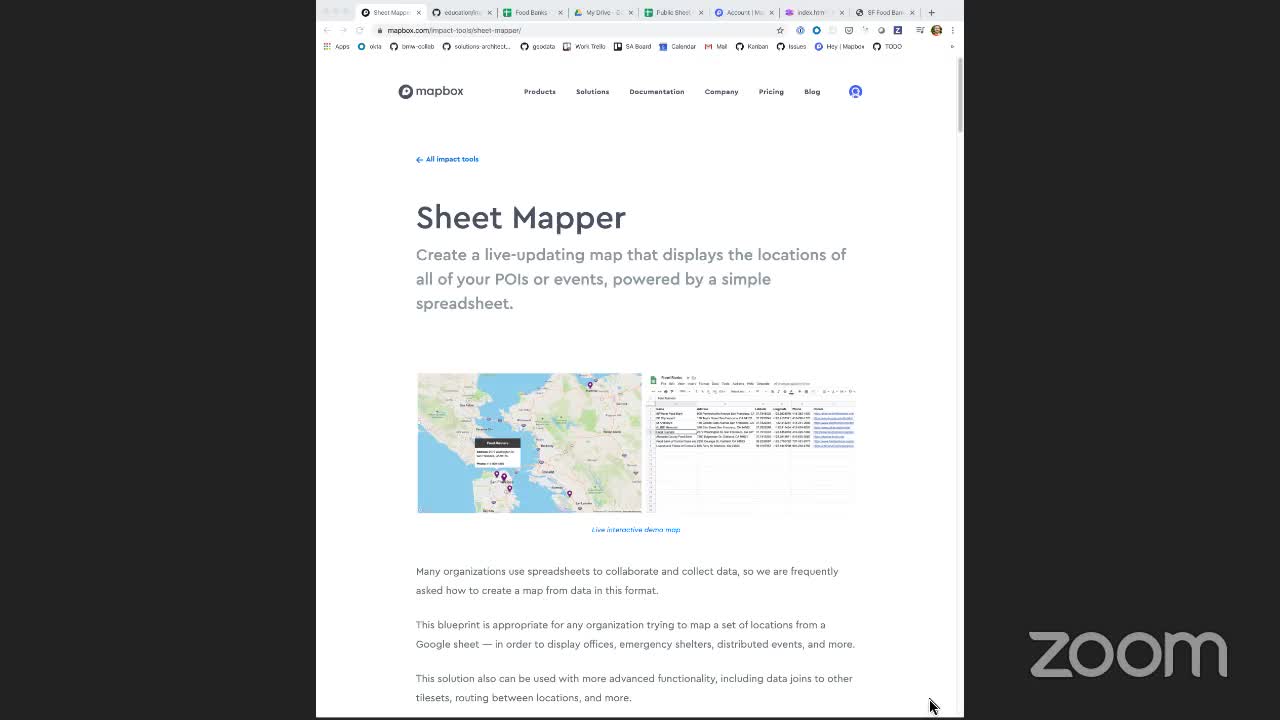The height and width of the screenshot is (720, 1280).
Task: Go back to the previous page
Action: pos(327,30)
